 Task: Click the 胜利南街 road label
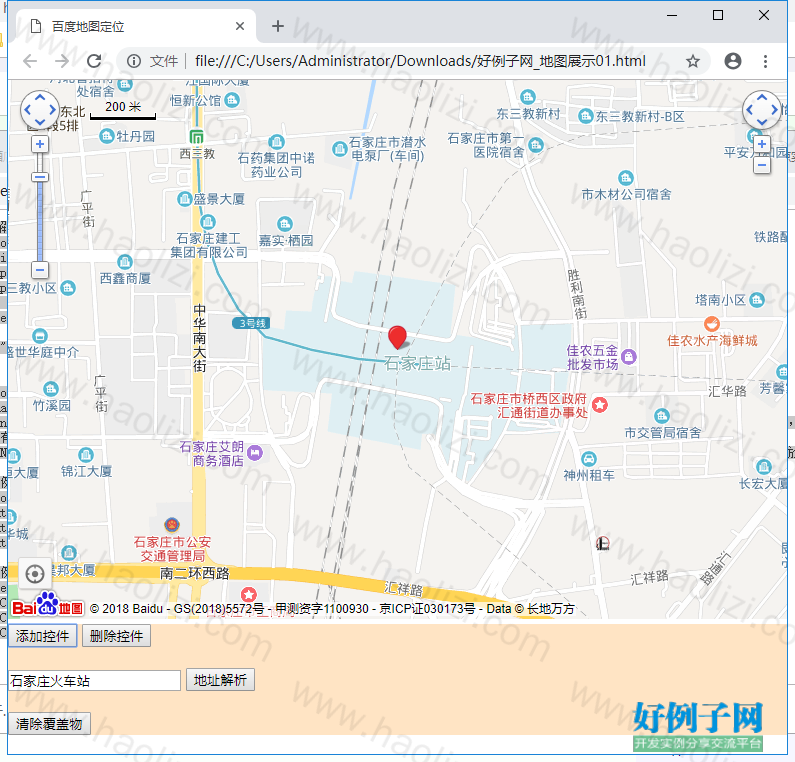(x=576, y=294)
